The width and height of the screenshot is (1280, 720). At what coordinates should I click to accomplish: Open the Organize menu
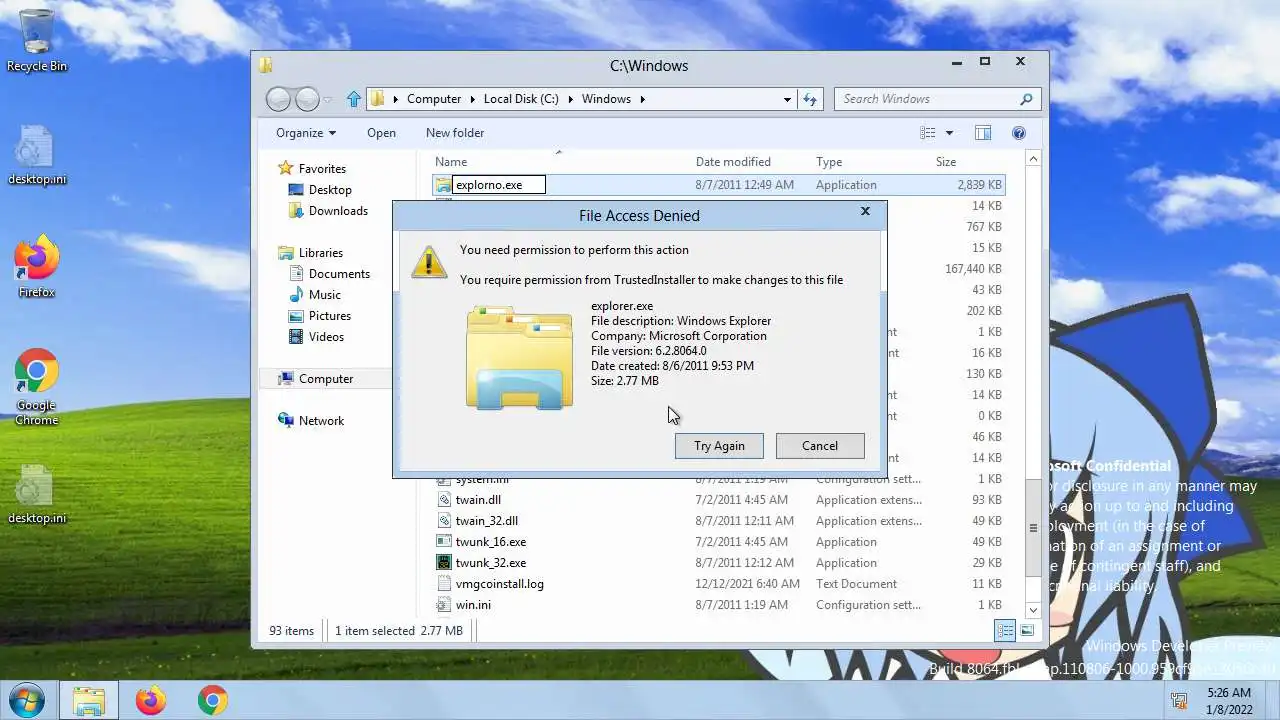(x=306, y=133)
